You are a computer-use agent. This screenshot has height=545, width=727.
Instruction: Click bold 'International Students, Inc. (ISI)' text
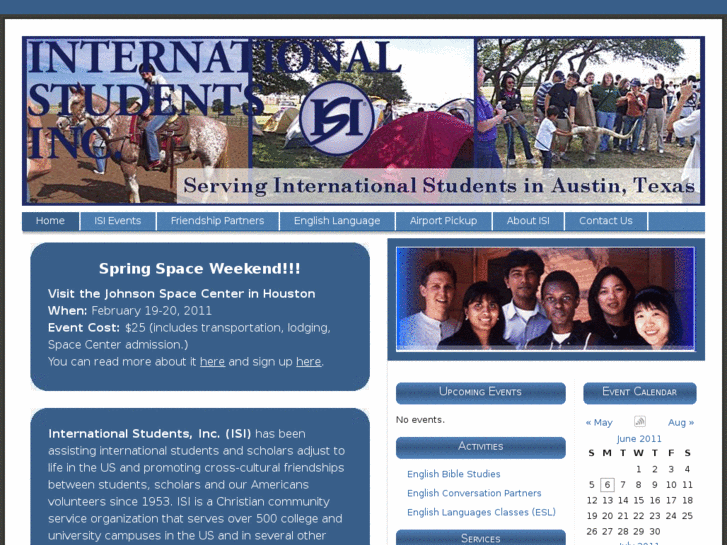tap(149, 434)
